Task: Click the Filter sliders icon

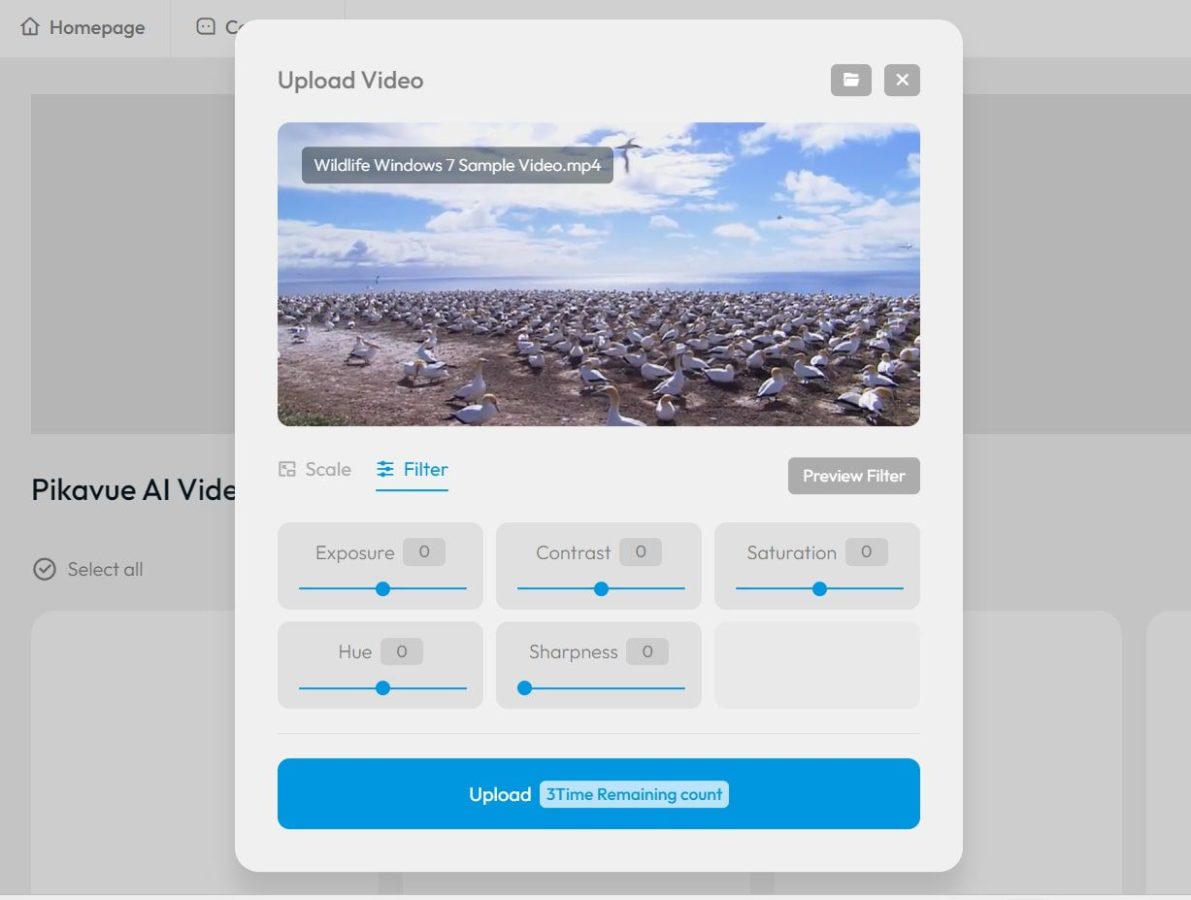Action: coord(384,468)
